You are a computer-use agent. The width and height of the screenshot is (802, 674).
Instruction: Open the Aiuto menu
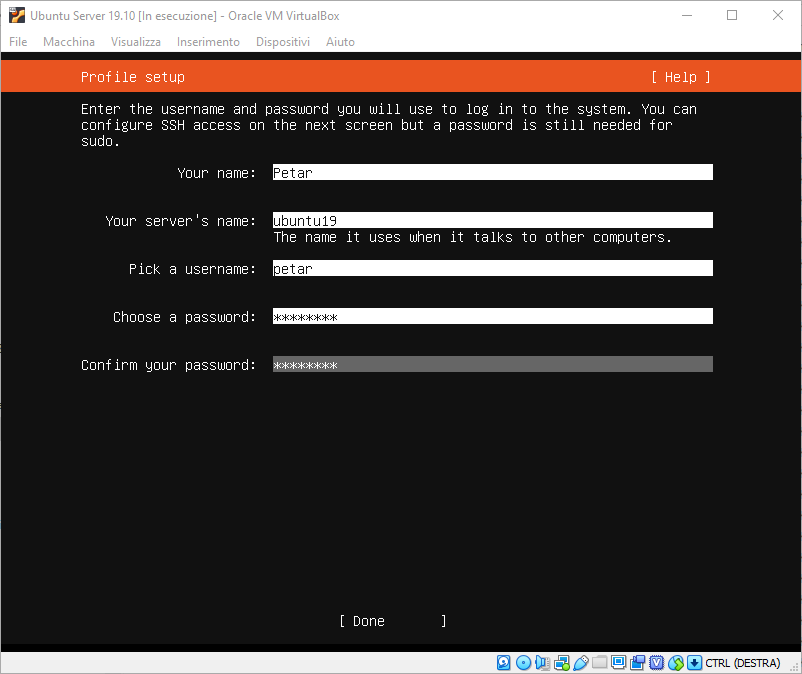[x=340, y=42]
